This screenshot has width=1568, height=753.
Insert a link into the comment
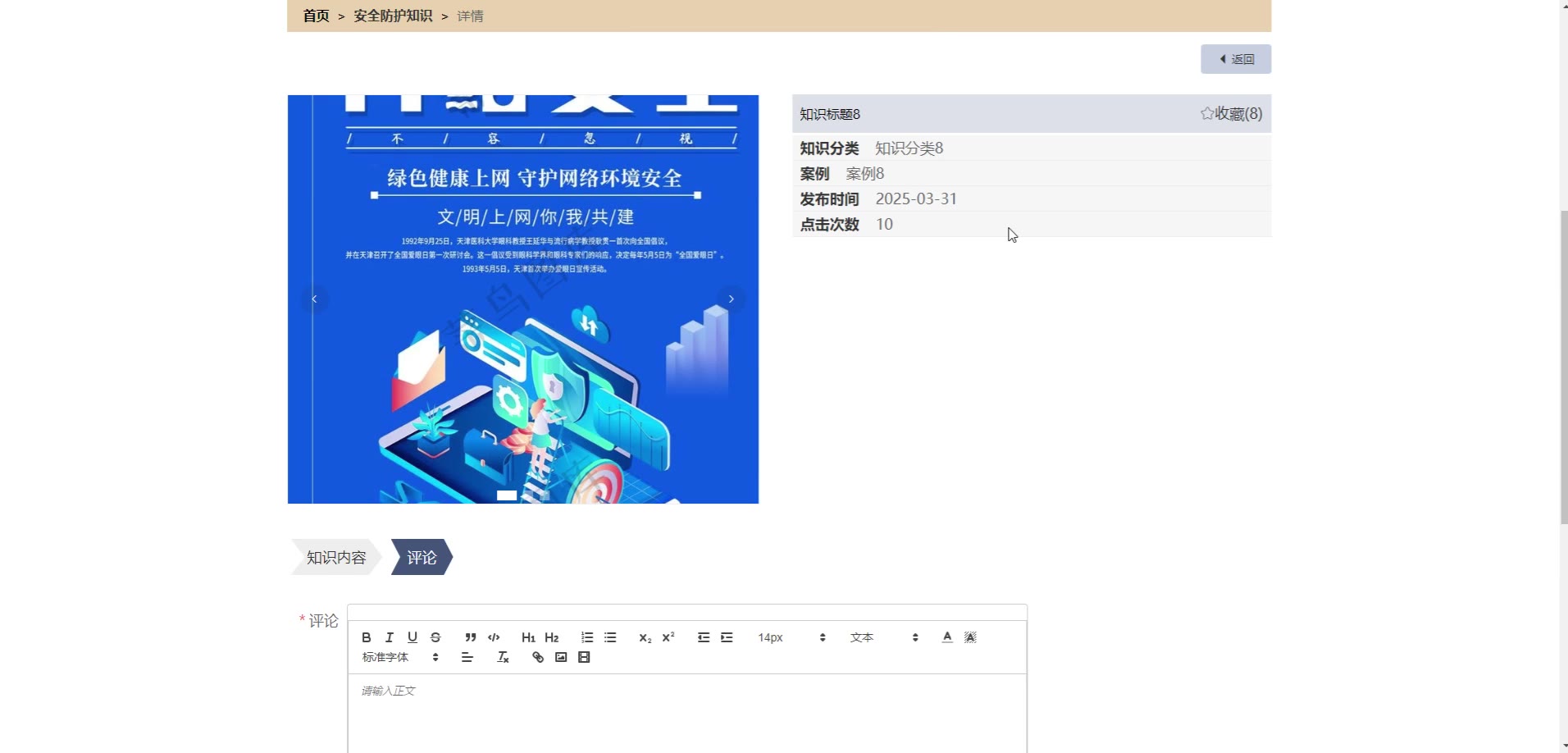coord(538,657)
